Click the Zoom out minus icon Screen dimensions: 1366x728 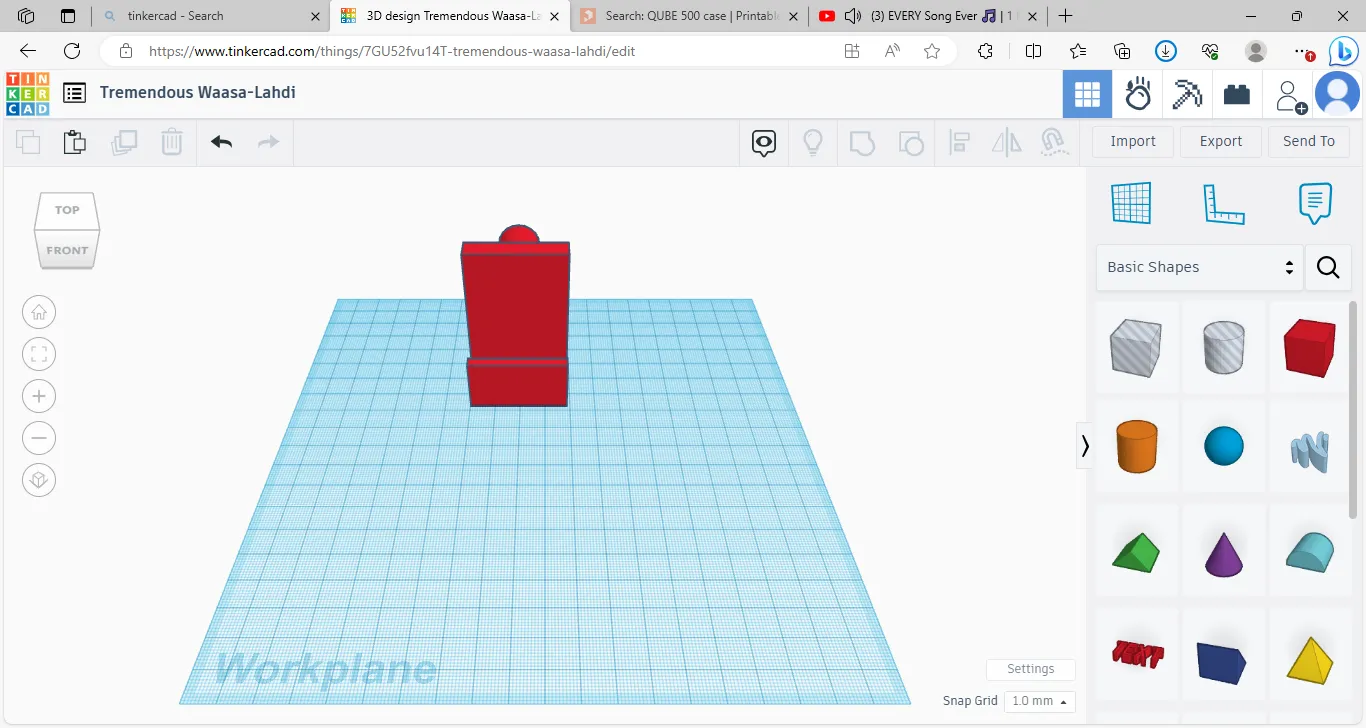39,438
